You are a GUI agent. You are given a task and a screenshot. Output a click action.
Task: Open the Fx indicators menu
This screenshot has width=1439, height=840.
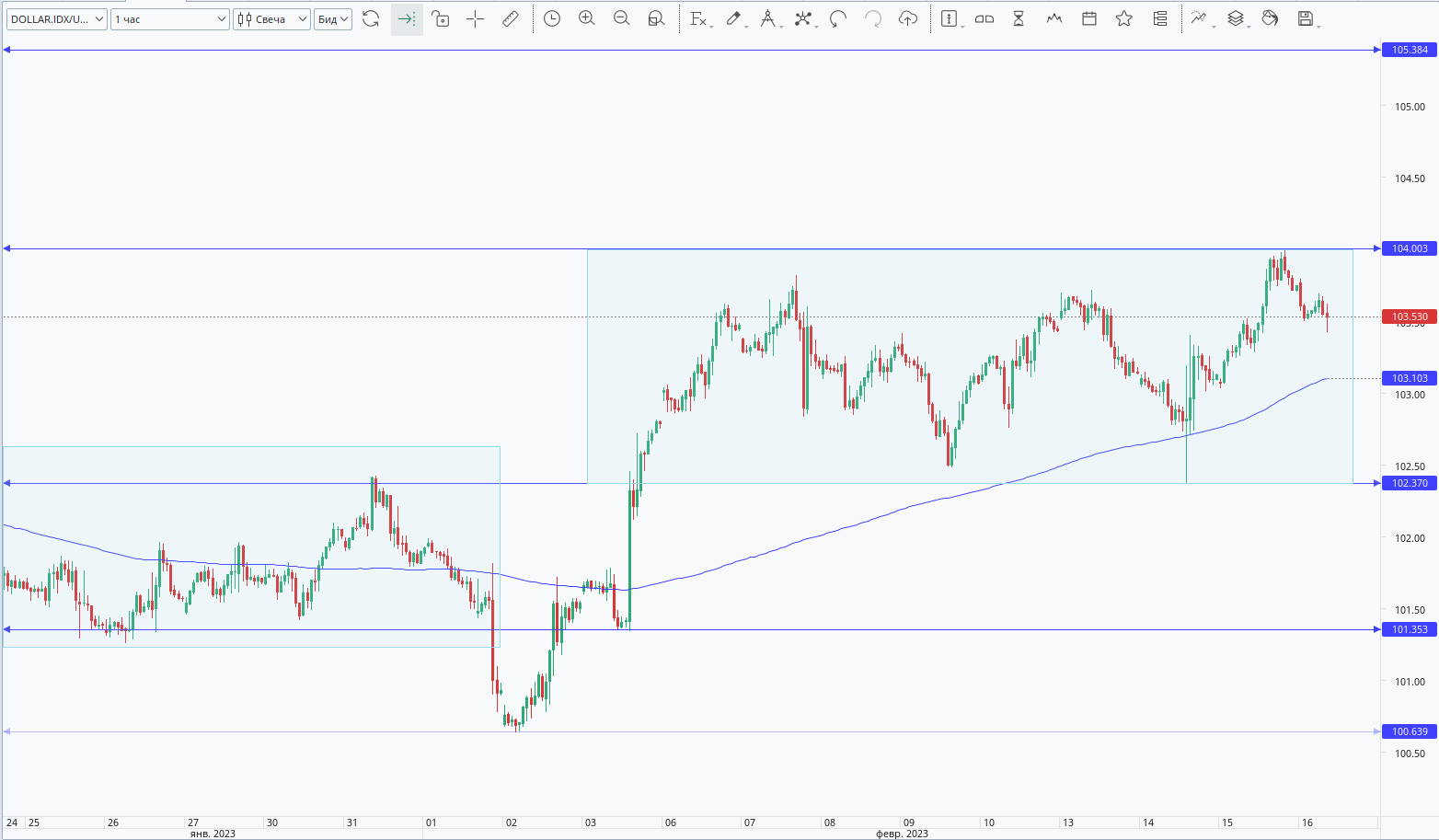[698, 18]
